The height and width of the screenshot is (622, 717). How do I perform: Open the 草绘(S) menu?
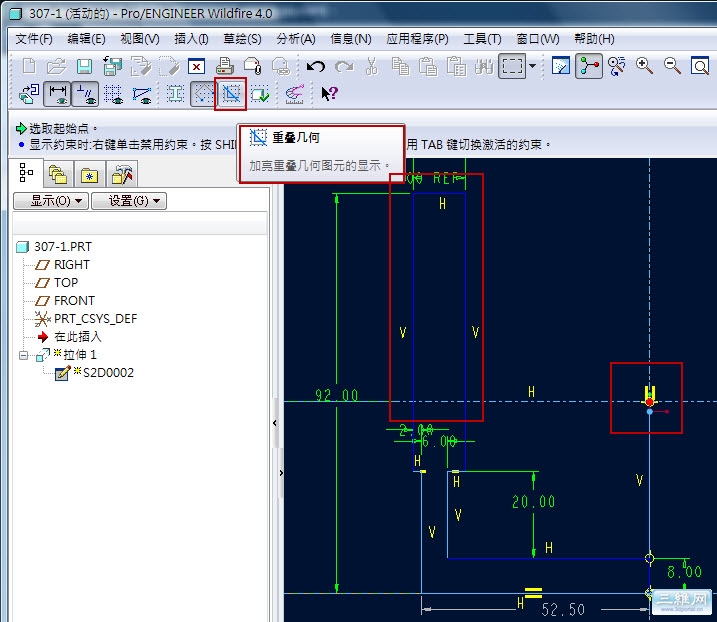[x=242, y=39]
